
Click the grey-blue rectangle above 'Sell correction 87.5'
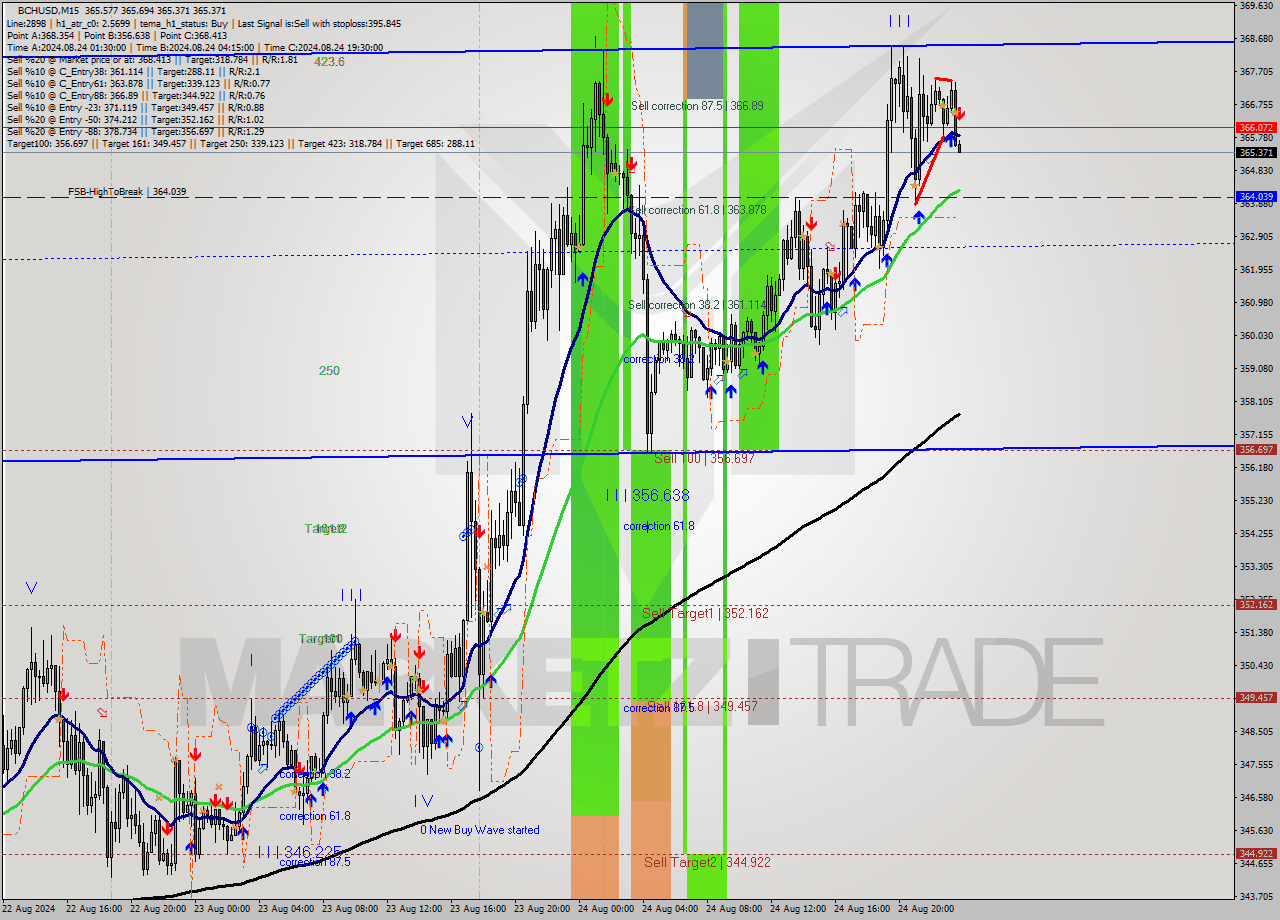tap(704, 50)
